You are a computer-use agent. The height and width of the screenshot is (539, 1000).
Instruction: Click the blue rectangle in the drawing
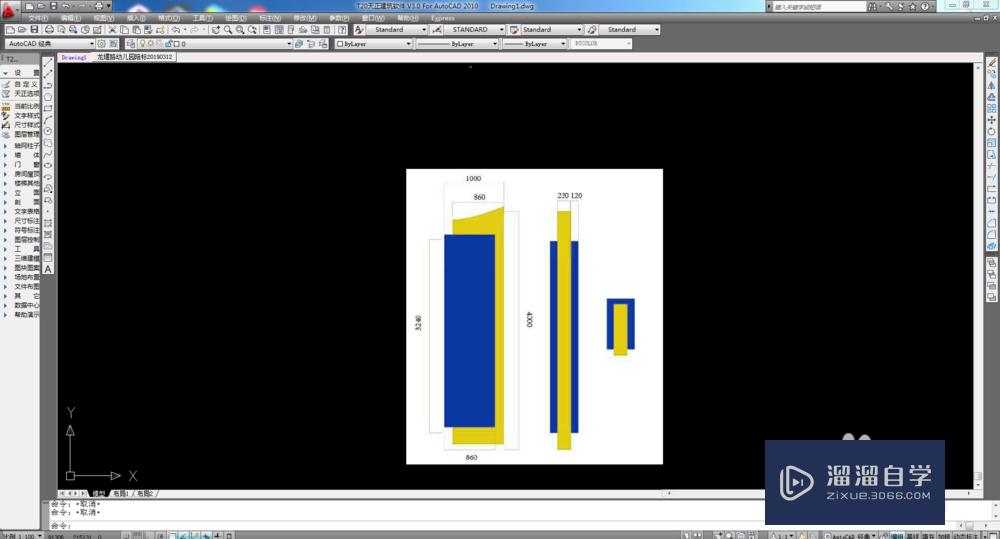coord(469,331)
